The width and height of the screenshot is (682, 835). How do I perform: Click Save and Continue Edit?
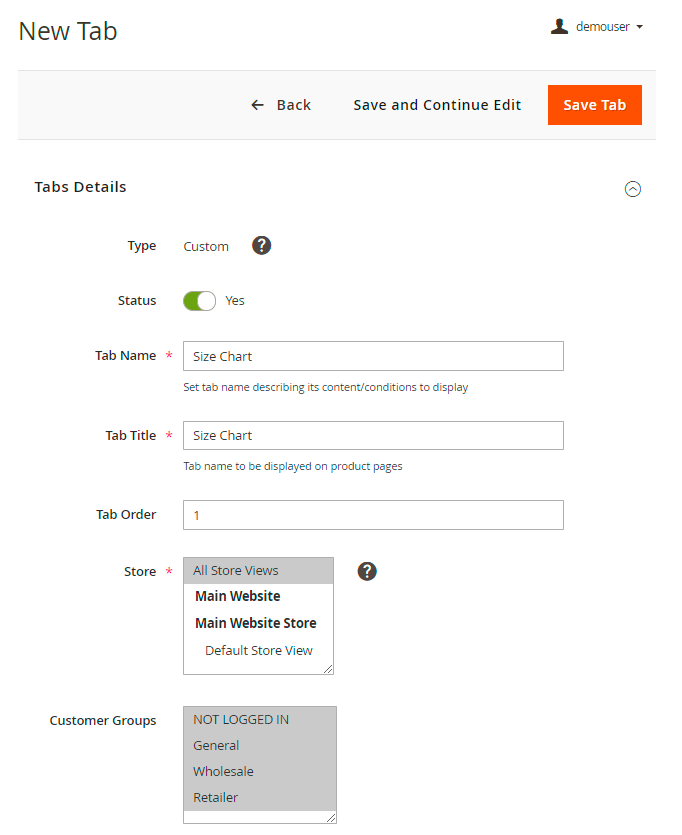click(437, 105)
